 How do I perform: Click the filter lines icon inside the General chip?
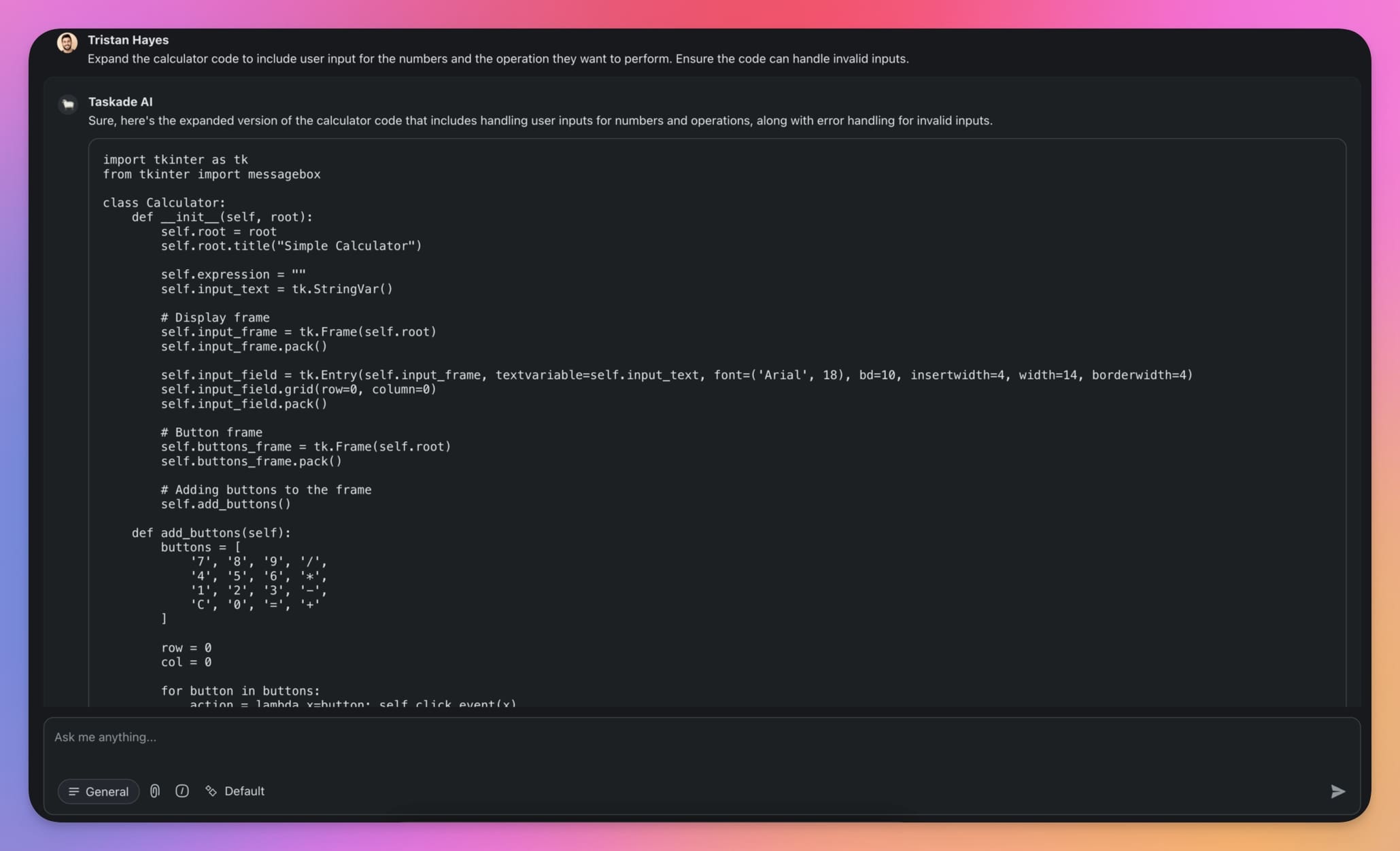[75, 791]
